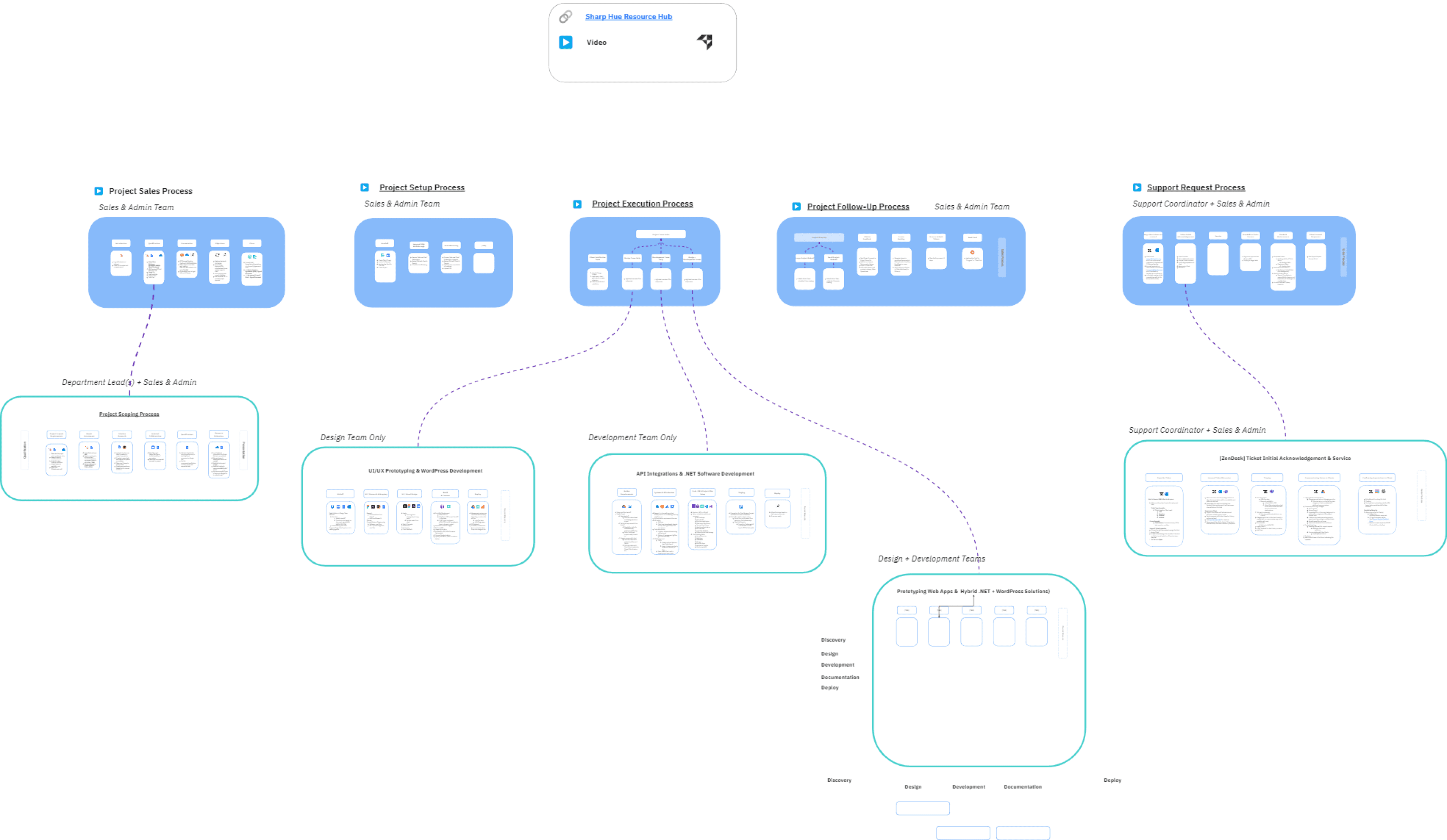Select Sales & Admin Team label beside Project Follow-Up Process

pyautogui.click(x=972, y=207)
